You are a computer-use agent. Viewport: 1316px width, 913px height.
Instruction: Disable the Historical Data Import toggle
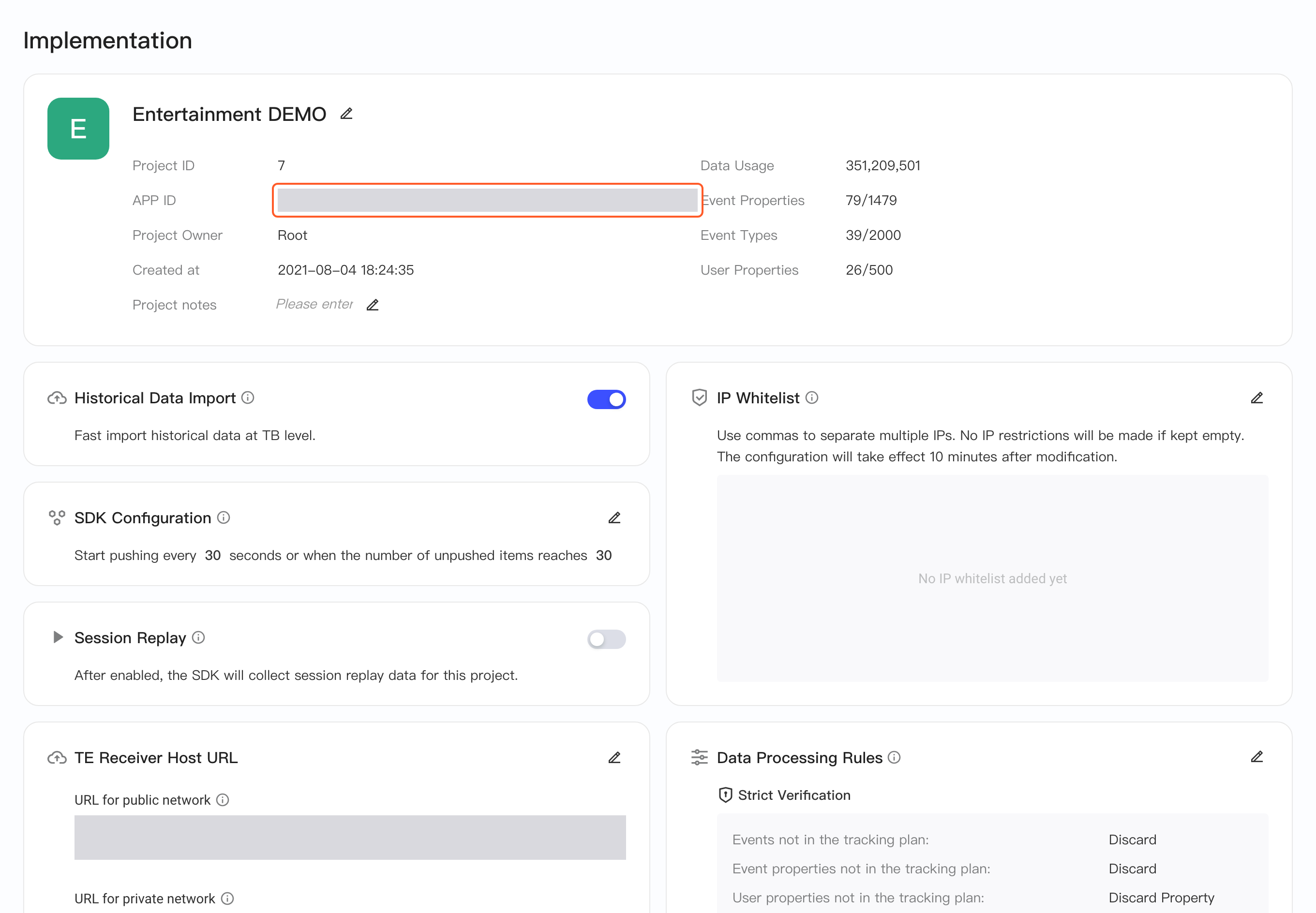[x=607, y=399]
